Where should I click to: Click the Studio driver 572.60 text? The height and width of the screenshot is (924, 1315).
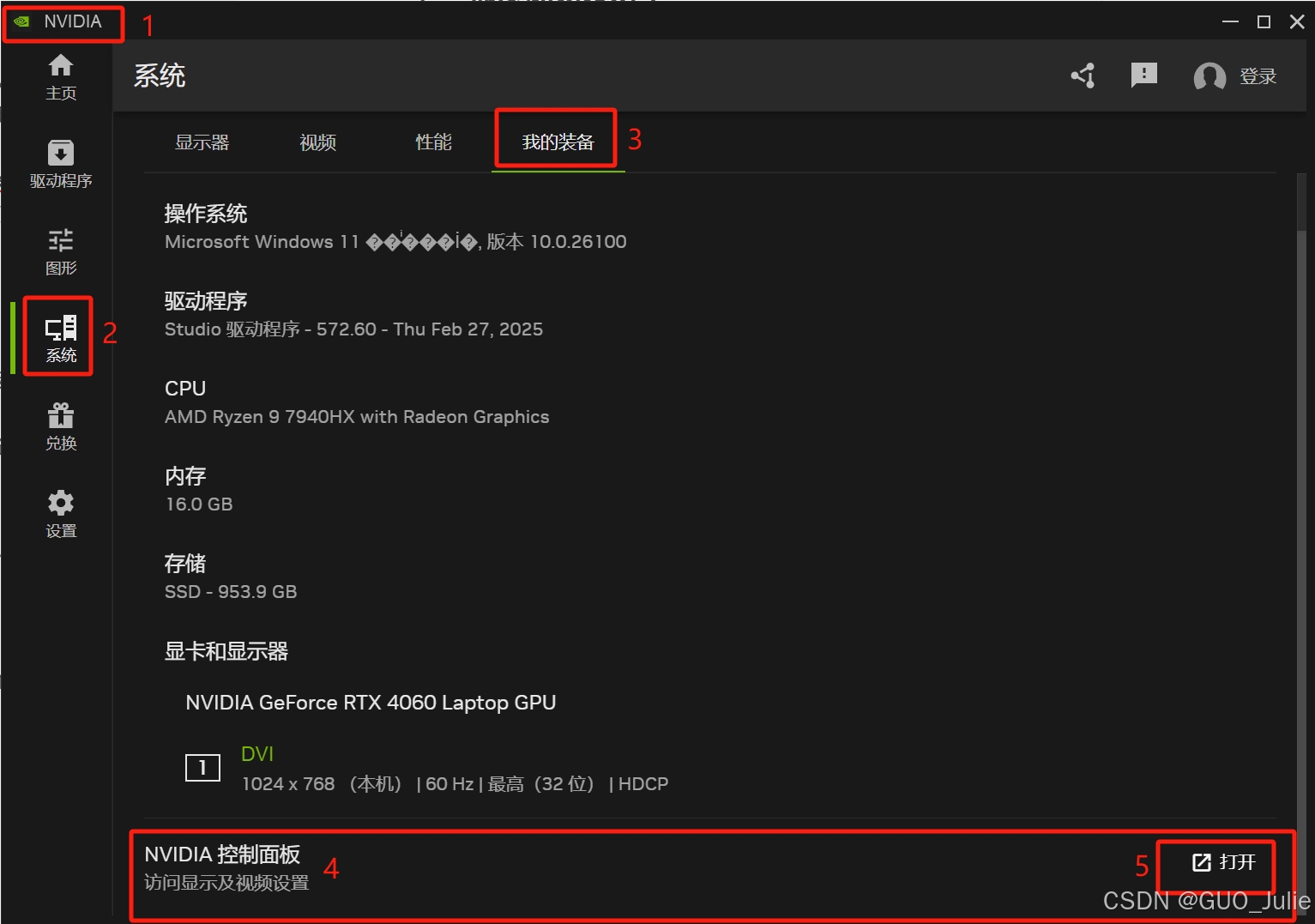(x=353, y=329)
